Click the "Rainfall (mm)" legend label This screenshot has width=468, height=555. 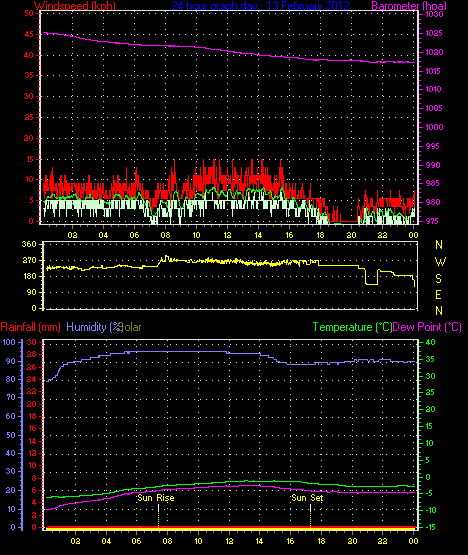(x=30, y=327)
